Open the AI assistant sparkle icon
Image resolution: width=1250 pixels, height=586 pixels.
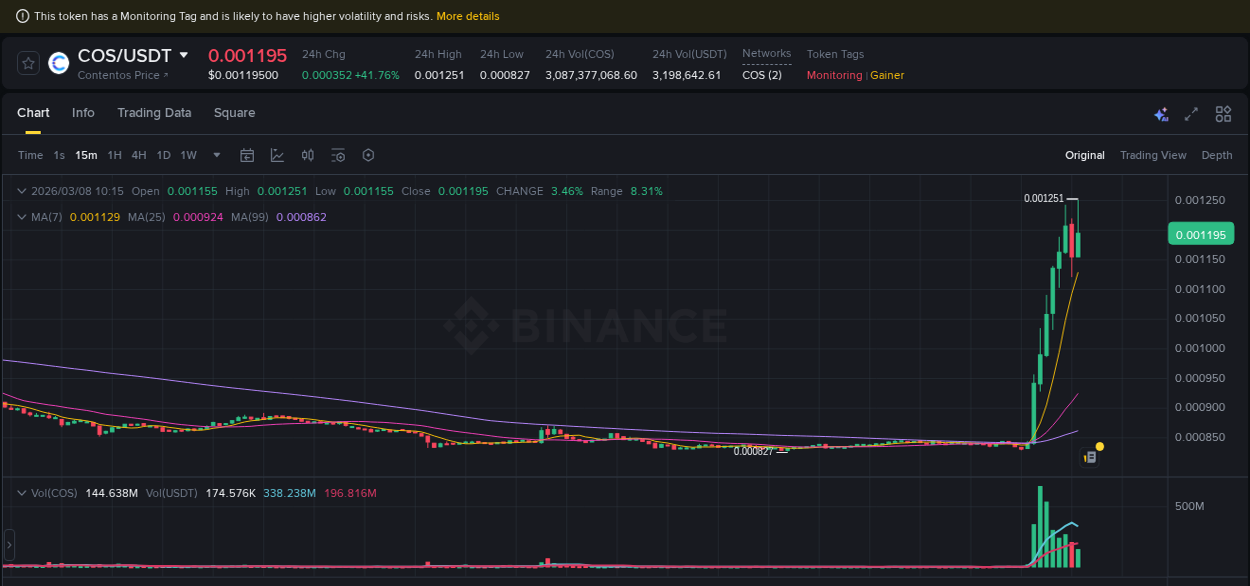pyautogui.click(x=1161, y=114)
